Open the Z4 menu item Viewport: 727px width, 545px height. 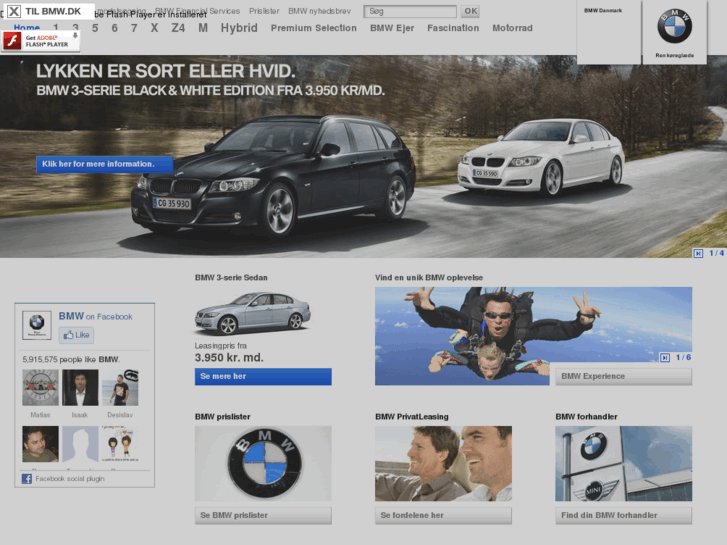[178, 28]
